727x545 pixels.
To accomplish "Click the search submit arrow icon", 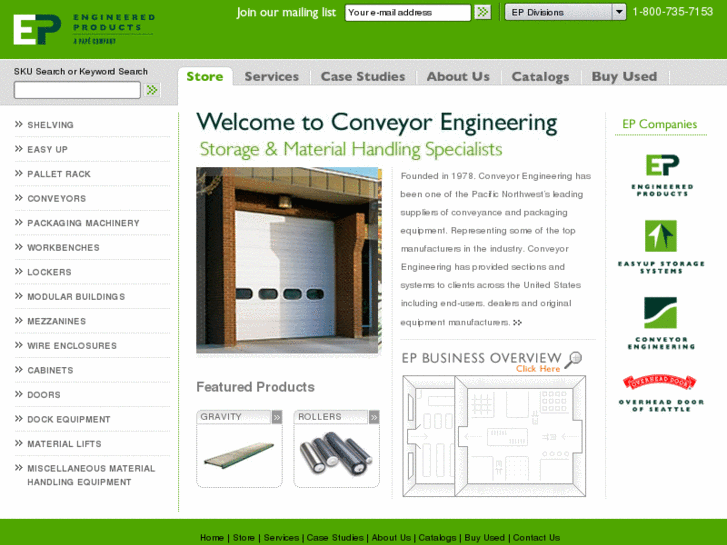I will point(152,90).
